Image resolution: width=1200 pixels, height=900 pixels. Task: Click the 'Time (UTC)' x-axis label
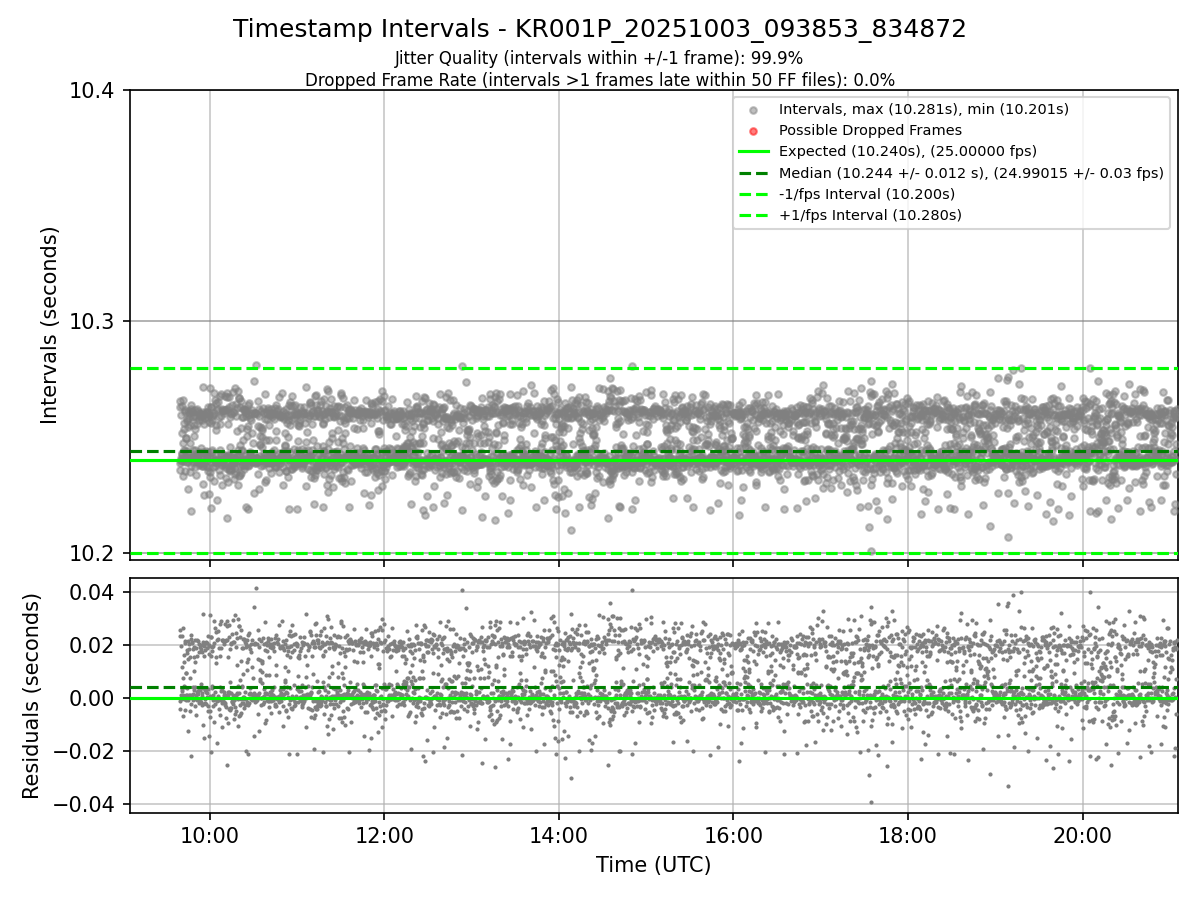point(653,865)
